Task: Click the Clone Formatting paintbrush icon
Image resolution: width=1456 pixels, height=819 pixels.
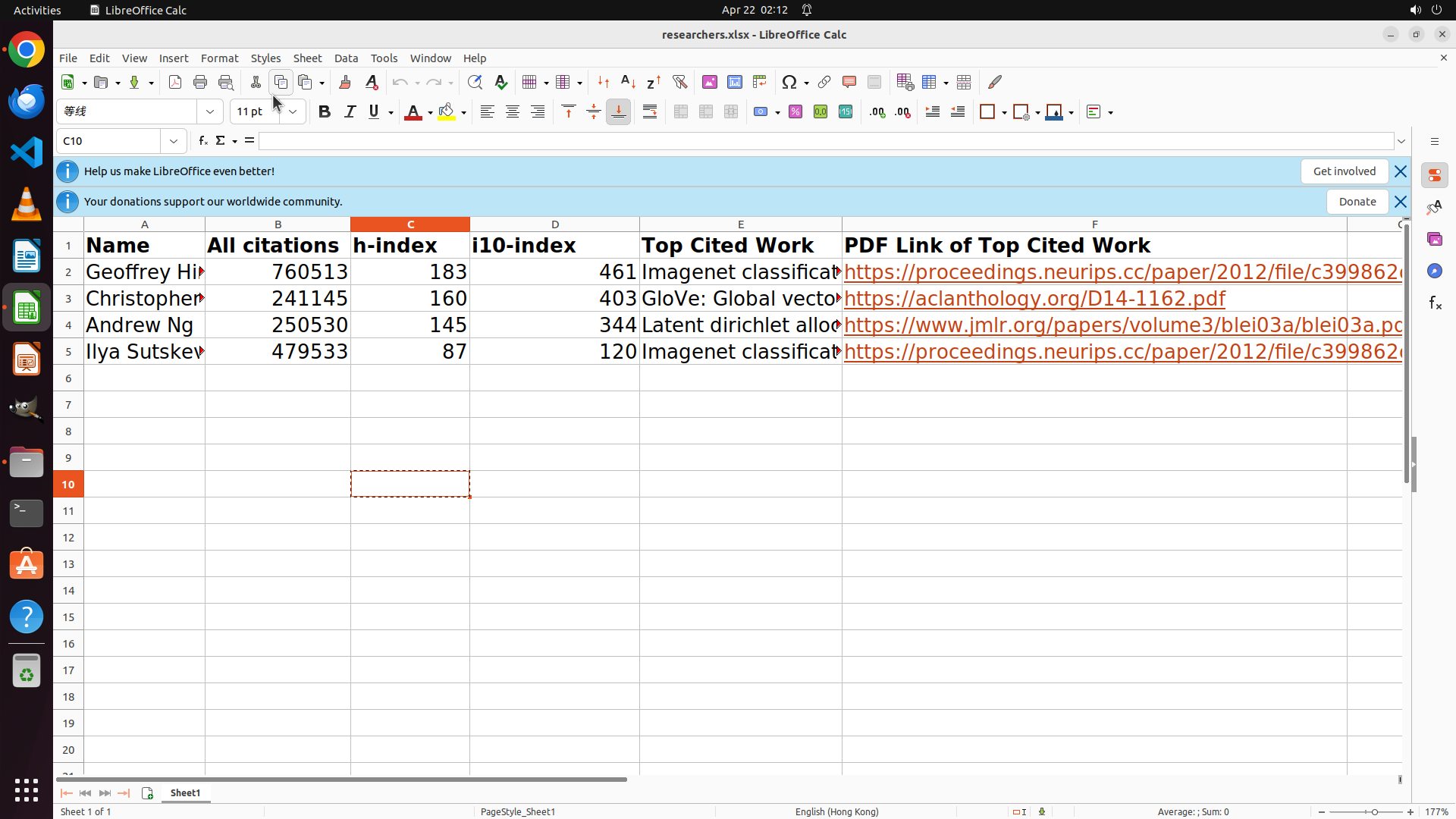Action: pos(345,82)
